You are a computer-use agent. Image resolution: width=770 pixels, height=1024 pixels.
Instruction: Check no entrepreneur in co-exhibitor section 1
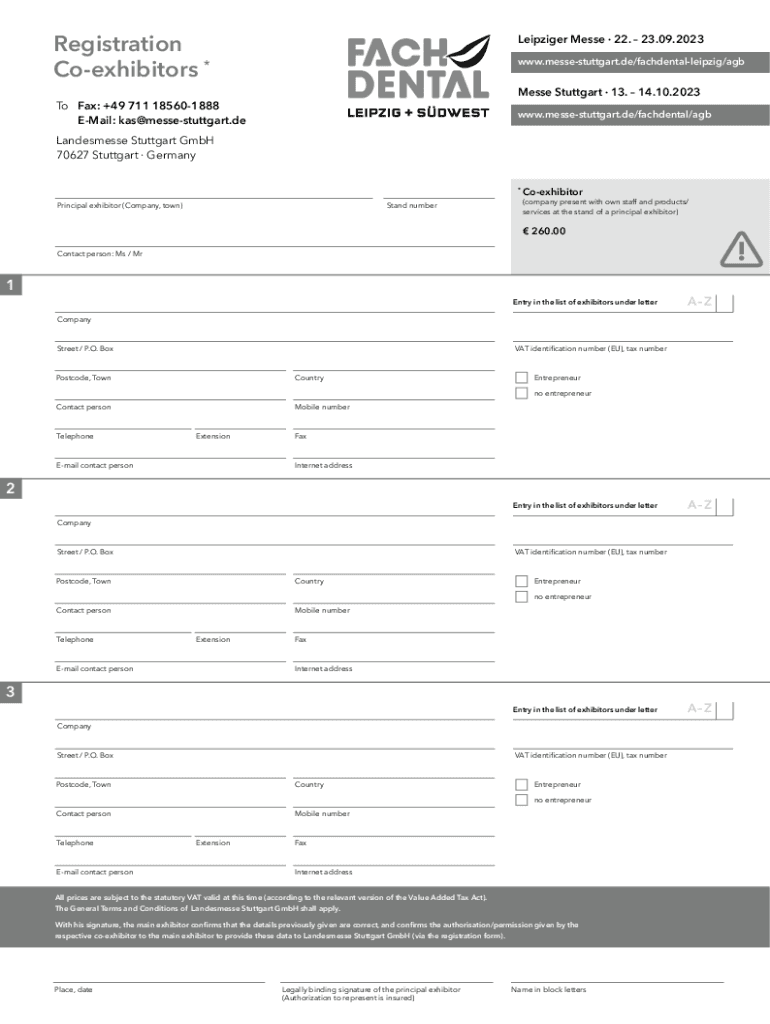click(x=521, y=393)
